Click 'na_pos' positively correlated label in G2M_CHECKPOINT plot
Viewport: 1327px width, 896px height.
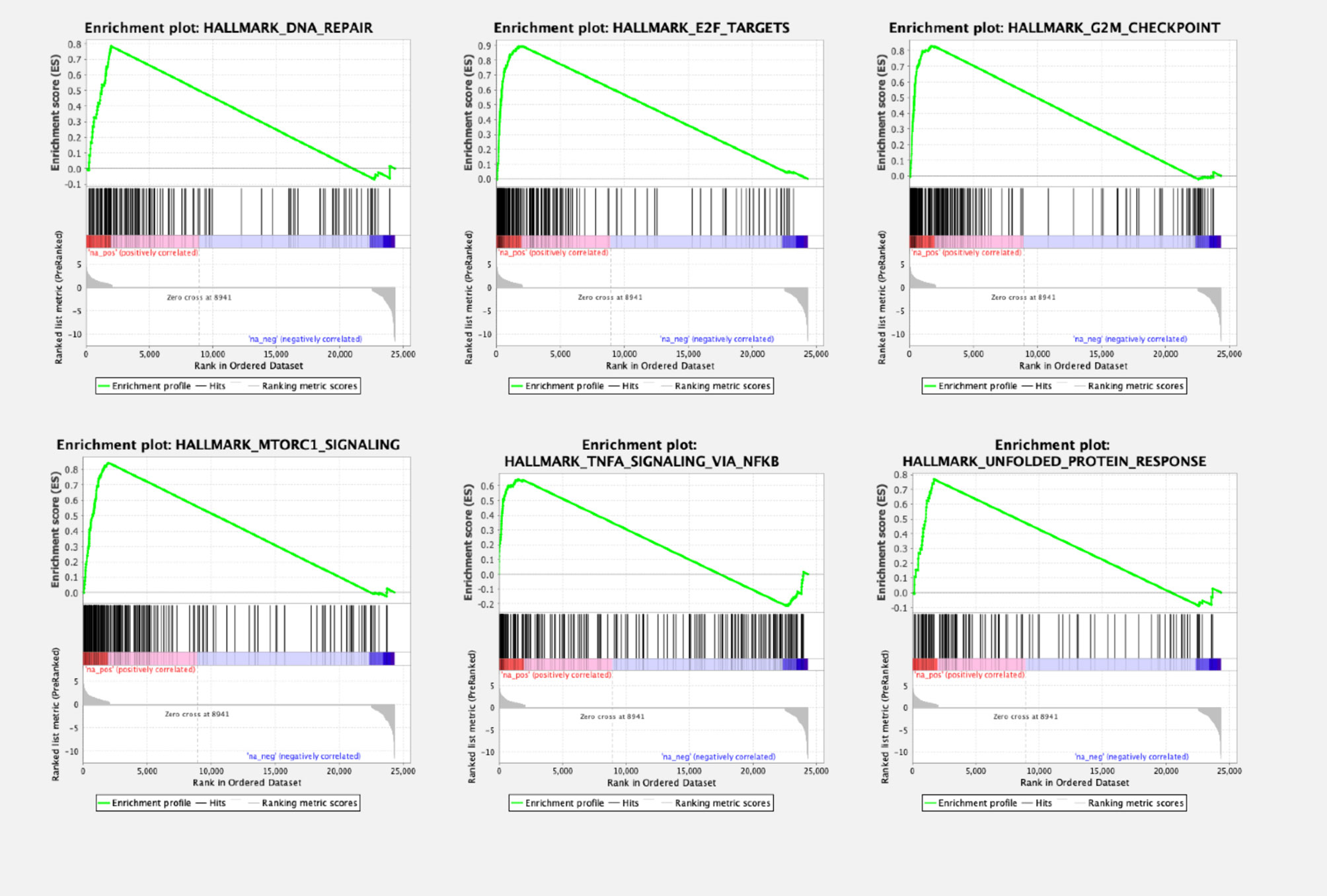click(966, 252)
